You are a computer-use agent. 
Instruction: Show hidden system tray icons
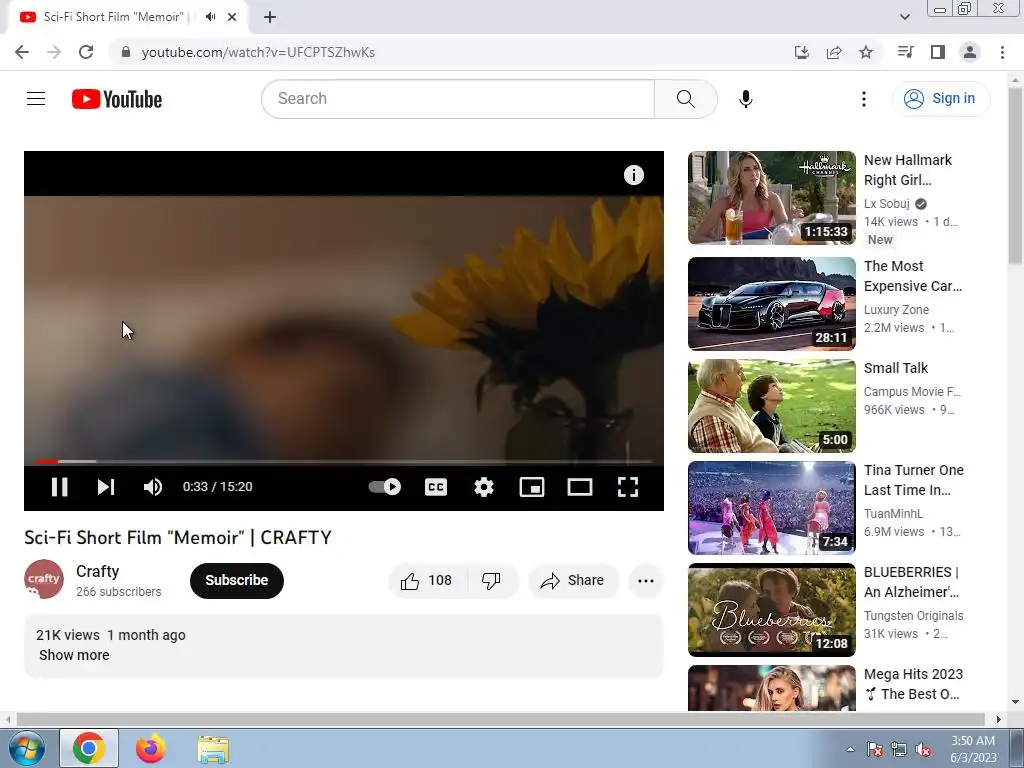850,749
